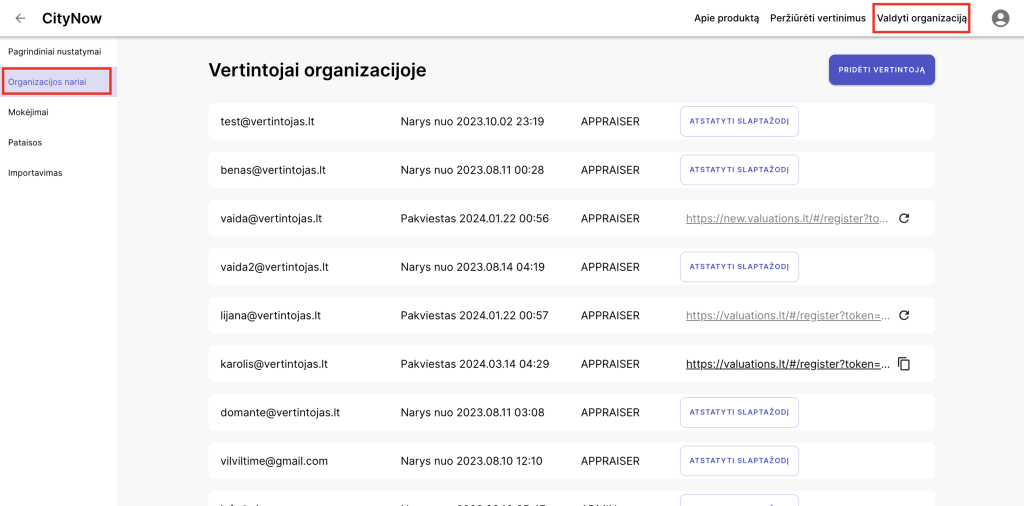Open registration link for vaida@vertintojas.lt
The width and height of the screenshot is (1024, 506).
click(787, 218)
